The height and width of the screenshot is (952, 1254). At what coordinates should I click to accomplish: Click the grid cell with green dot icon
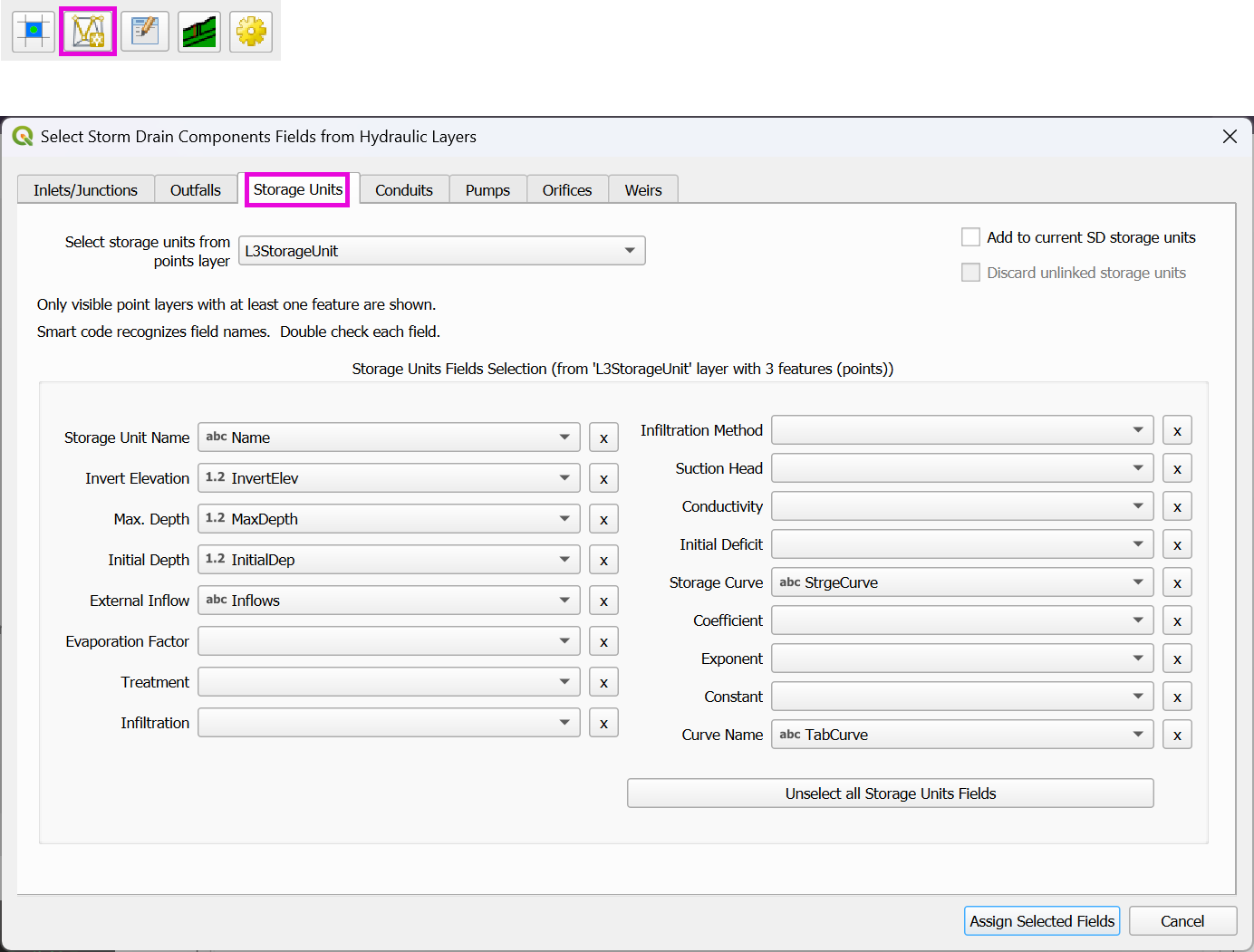[34, 32]
